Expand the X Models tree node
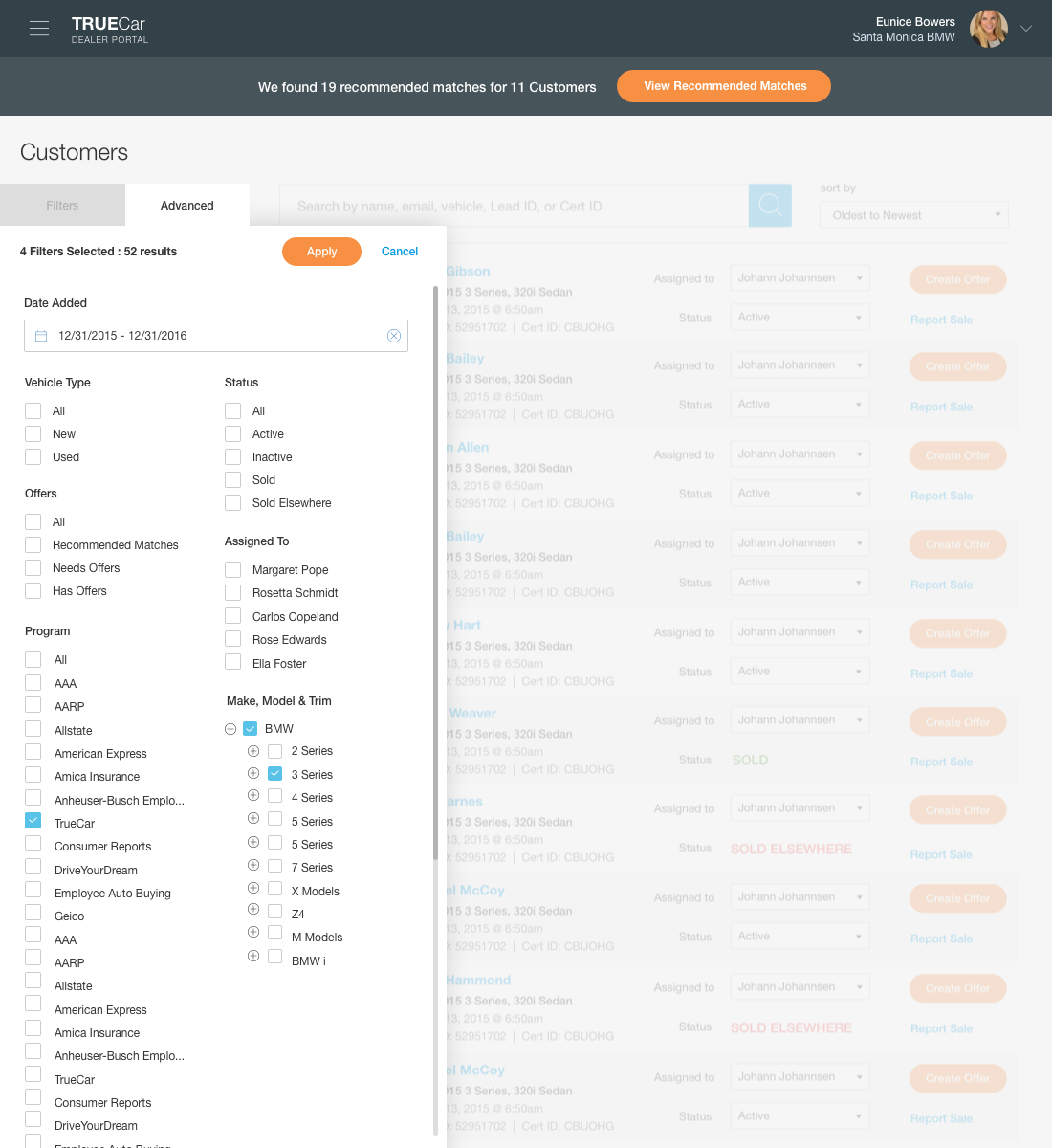 point(252,887)
